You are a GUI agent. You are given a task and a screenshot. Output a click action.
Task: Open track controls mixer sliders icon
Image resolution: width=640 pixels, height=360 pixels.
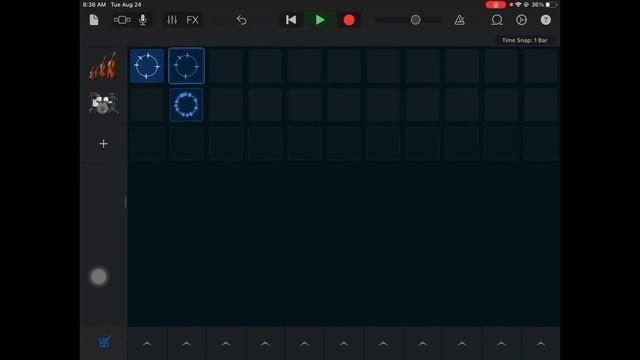tap(172, 20)
